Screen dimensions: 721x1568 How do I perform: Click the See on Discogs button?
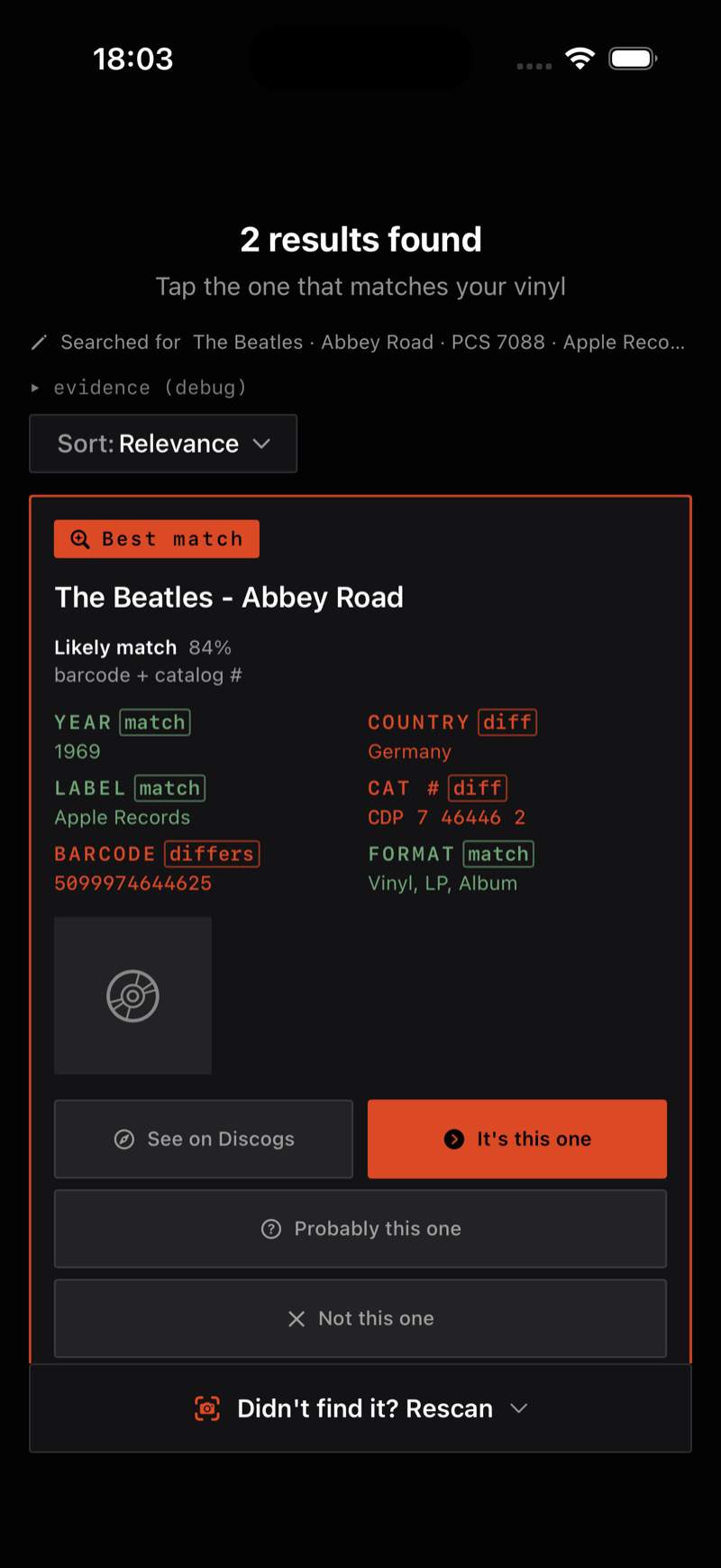pyautogui.click(x=204, y=1139)
